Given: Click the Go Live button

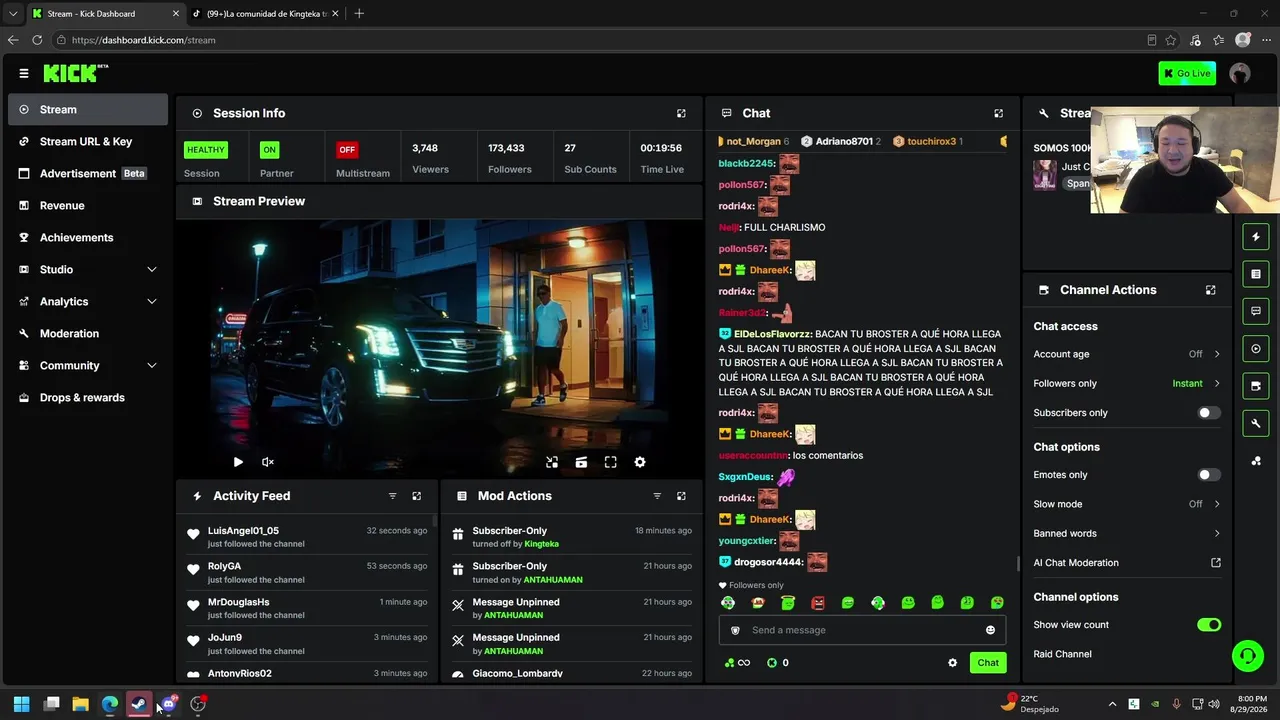Looking at the screenshot, I should (x=1187, y=73).
